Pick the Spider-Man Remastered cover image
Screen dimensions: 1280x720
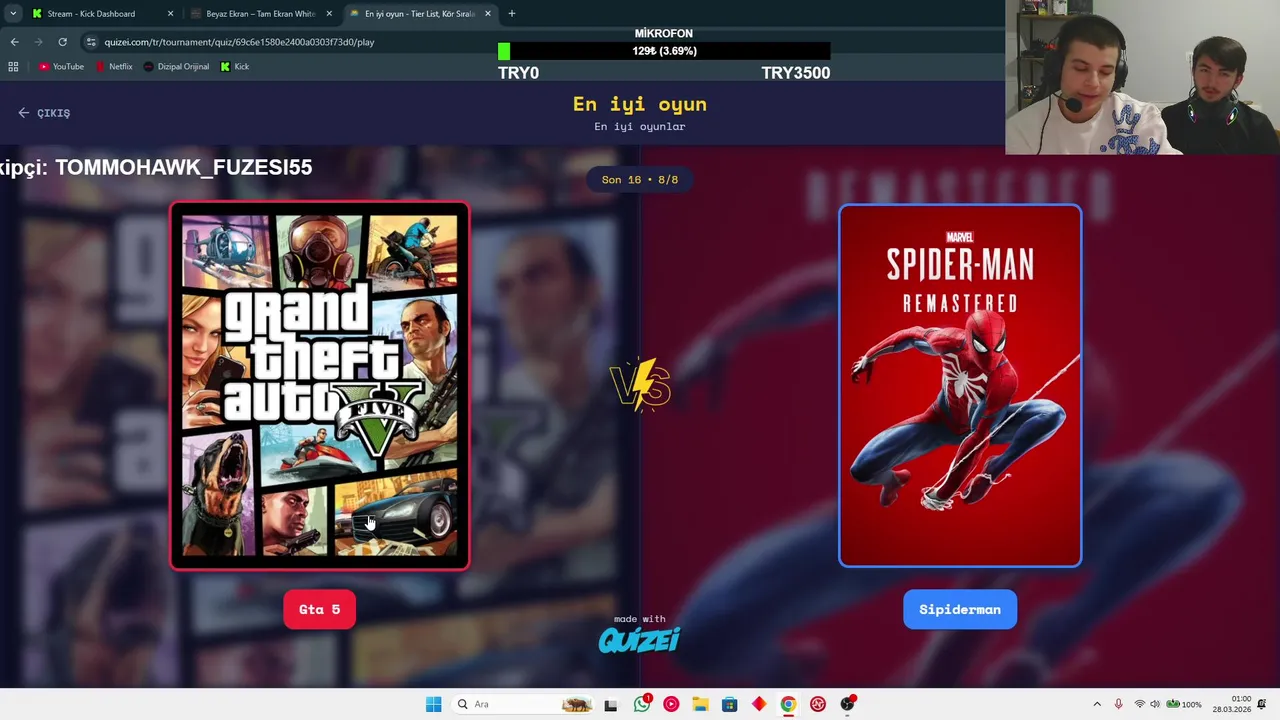pos(960,386)
